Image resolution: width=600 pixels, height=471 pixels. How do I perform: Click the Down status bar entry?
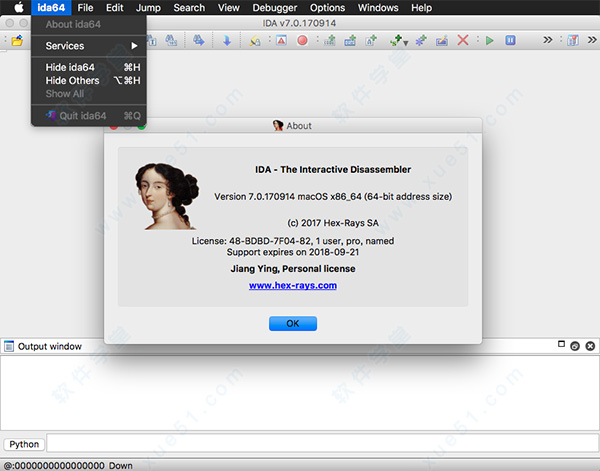point(121,466)
